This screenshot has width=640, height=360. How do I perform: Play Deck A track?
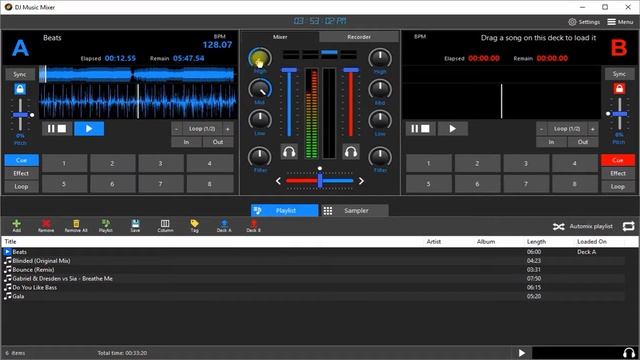(x=89, y=129)
